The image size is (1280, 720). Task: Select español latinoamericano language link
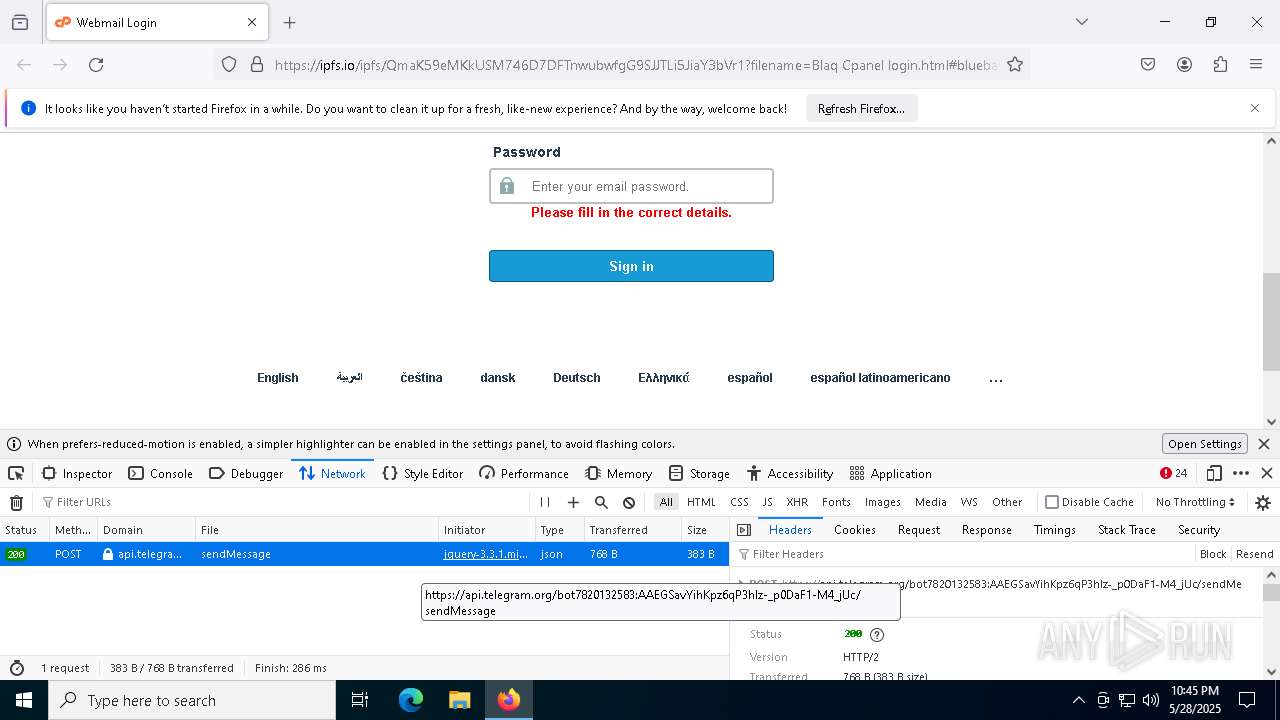pos(880,378)
